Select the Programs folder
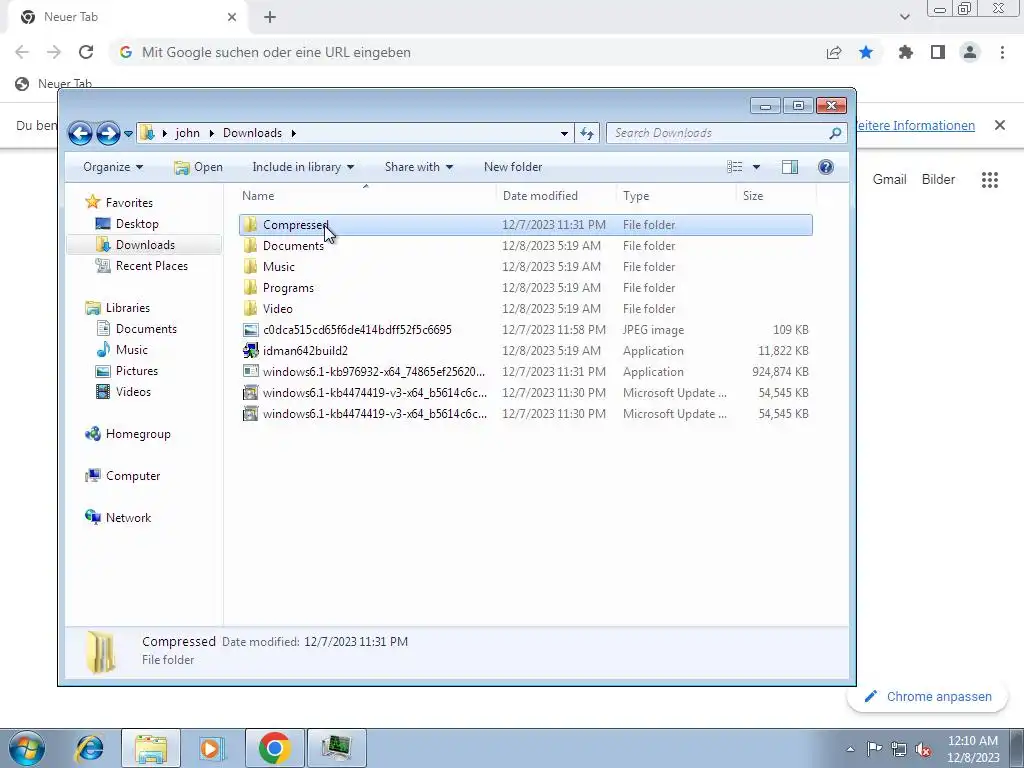This screenshot has height=768, width=1024. [526, 288]
